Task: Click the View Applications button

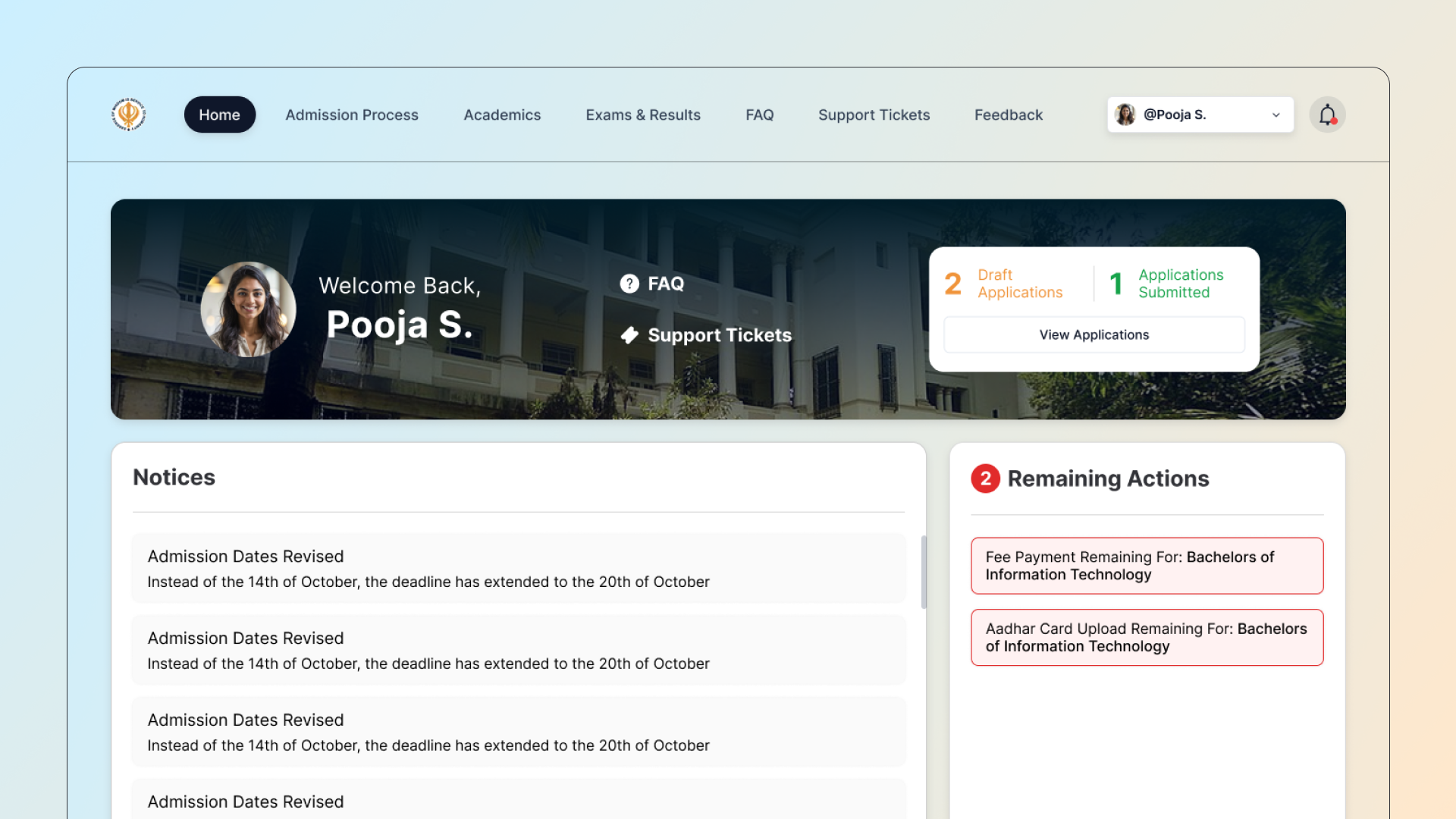Action: (x=1094, y=334)
